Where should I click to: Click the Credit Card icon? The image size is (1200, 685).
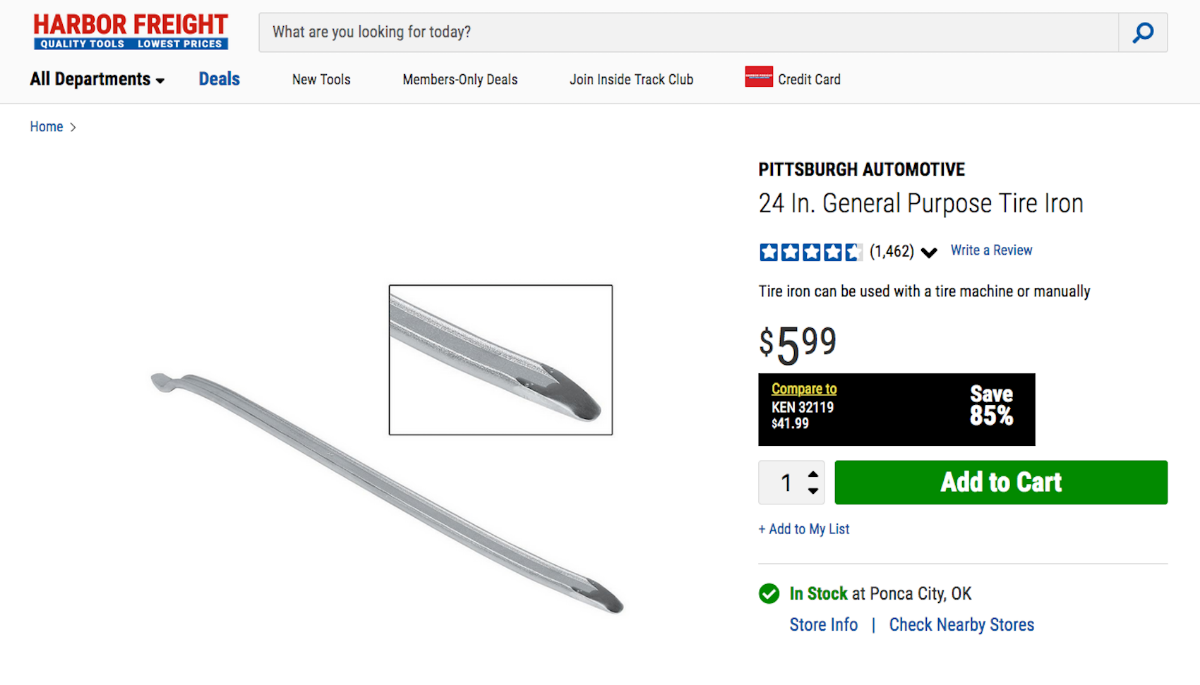tap(759, 77)
